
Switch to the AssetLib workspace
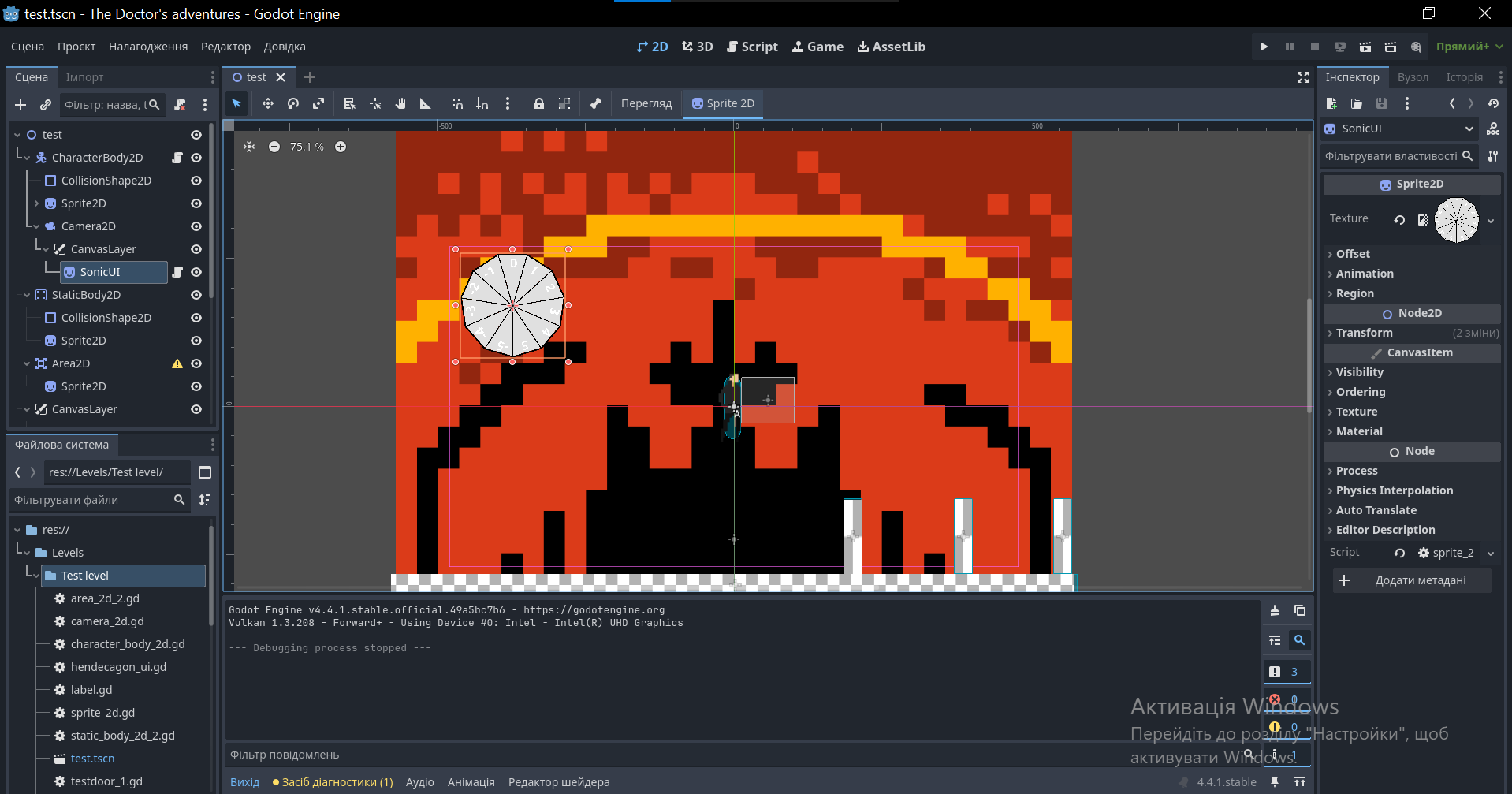892,47
